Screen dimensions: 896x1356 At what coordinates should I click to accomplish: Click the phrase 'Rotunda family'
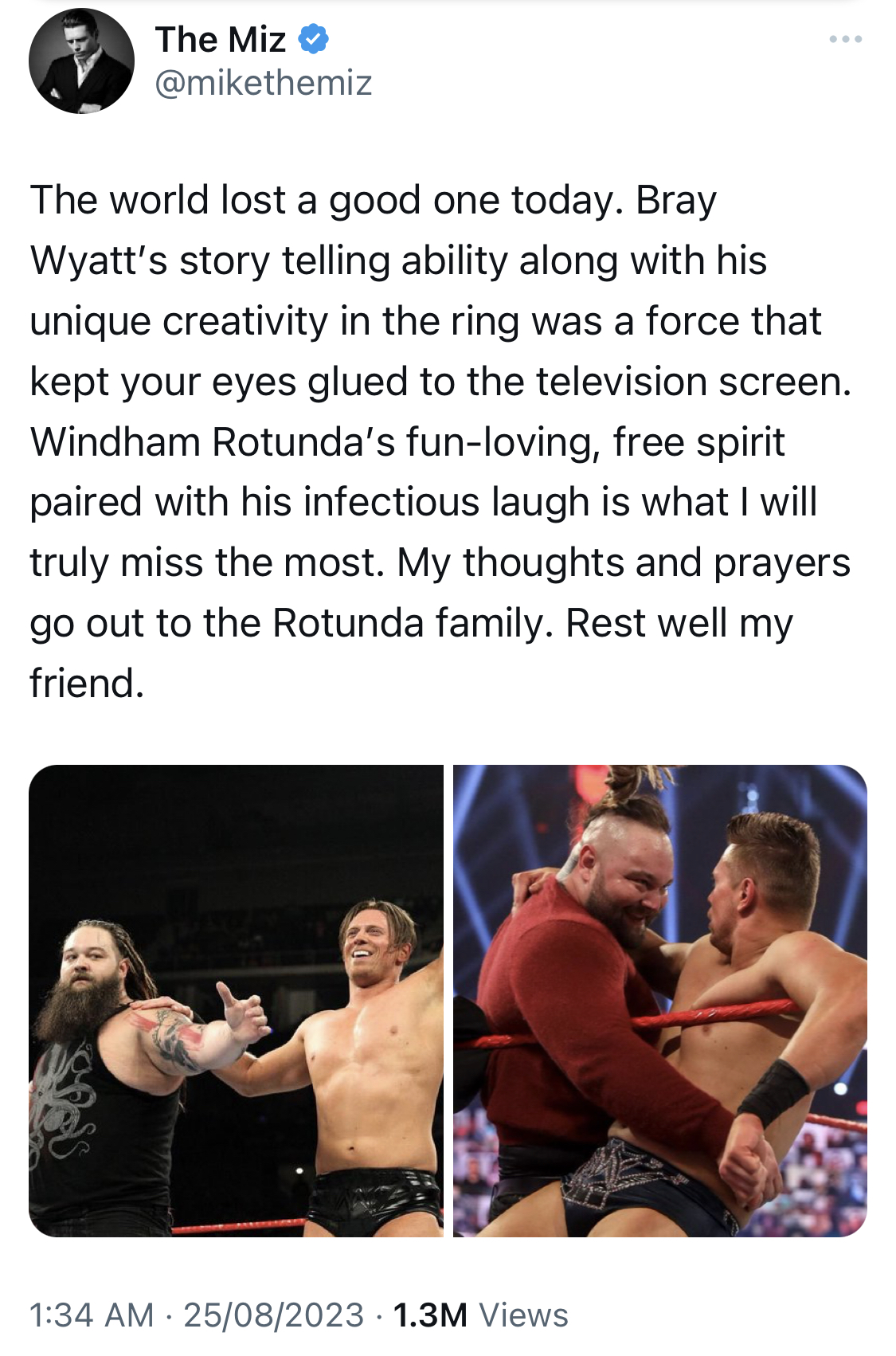click(413, 623)
